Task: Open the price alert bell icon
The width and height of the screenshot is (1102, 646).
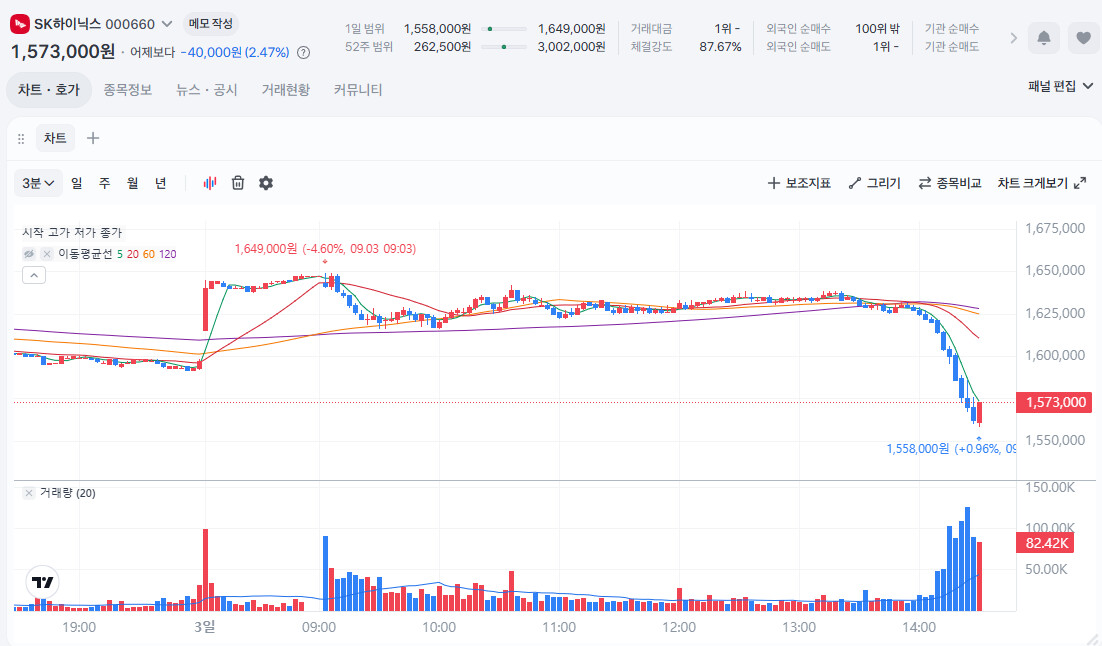Action: pos(1044,38)
